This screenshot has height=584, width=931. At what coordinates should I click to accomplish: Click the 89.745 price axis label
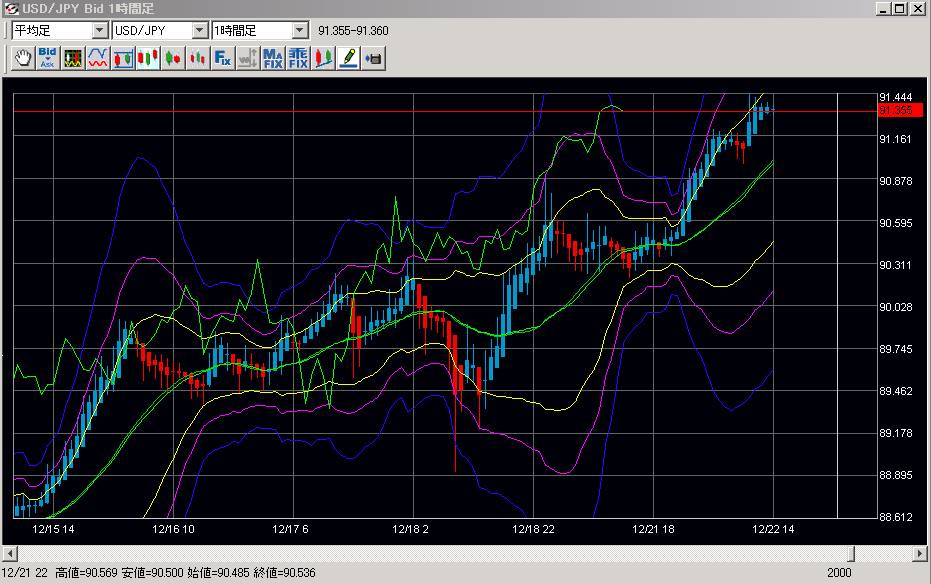[895, 350]
